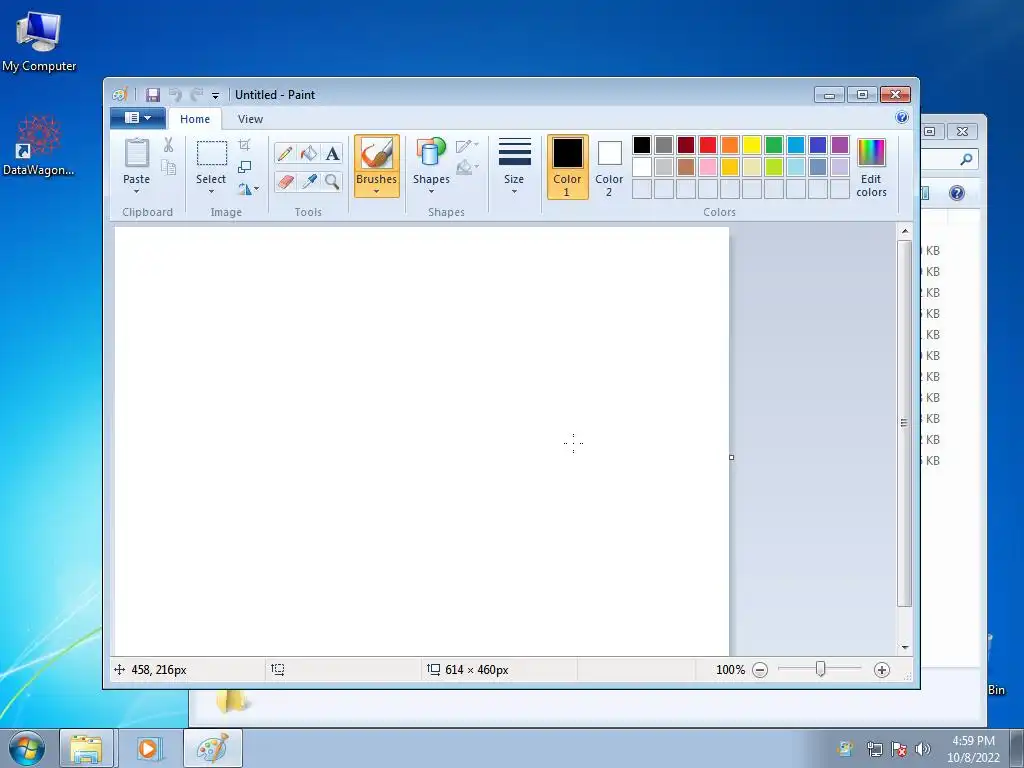Pick the pink color swatch
The height and width of the screenshot is (768, 1024).
click(x=708, y=167)
